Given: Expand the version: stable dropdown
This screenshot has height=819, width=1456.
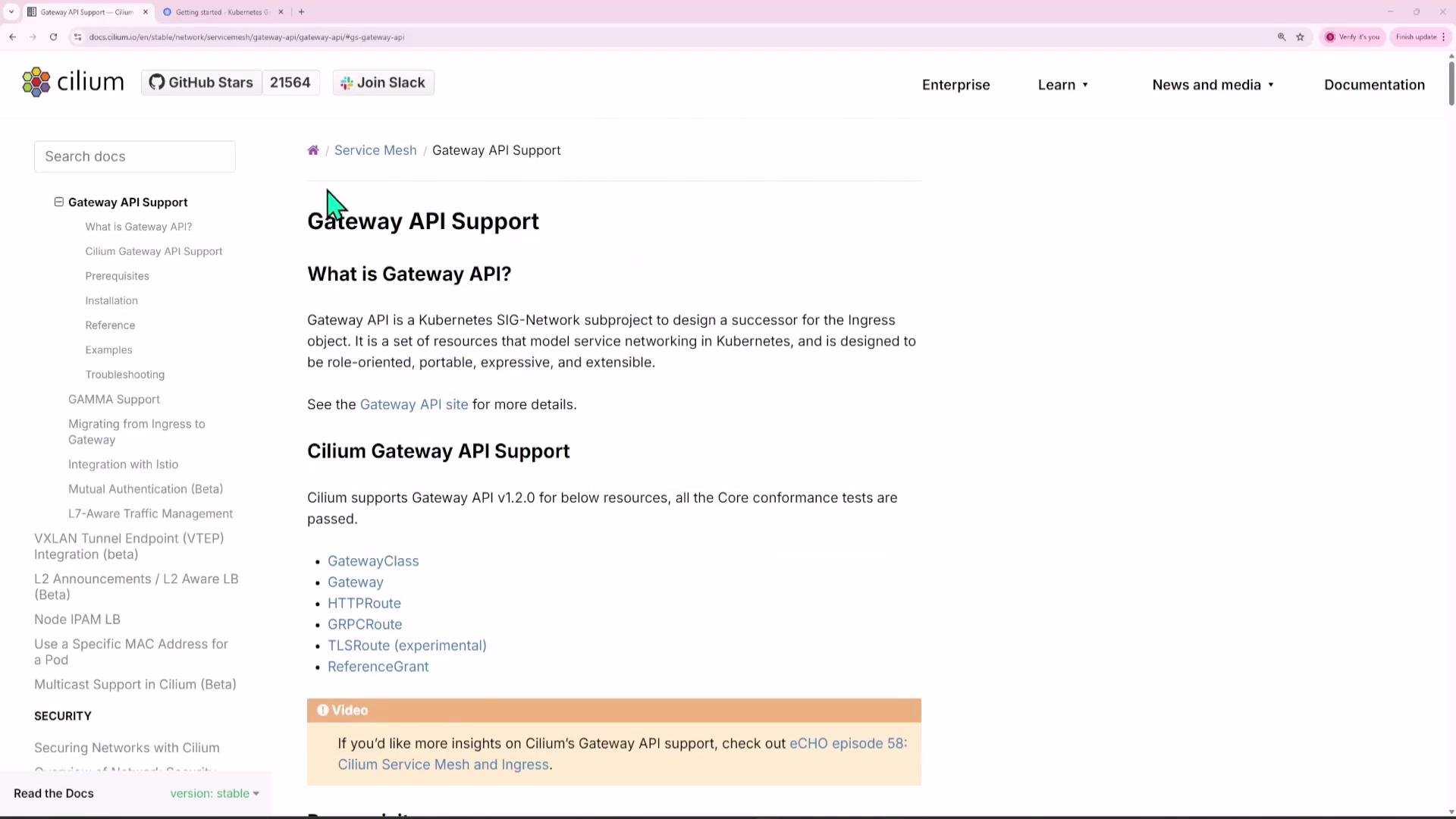Looking at the screenshot, I should [x=215, y=793].
